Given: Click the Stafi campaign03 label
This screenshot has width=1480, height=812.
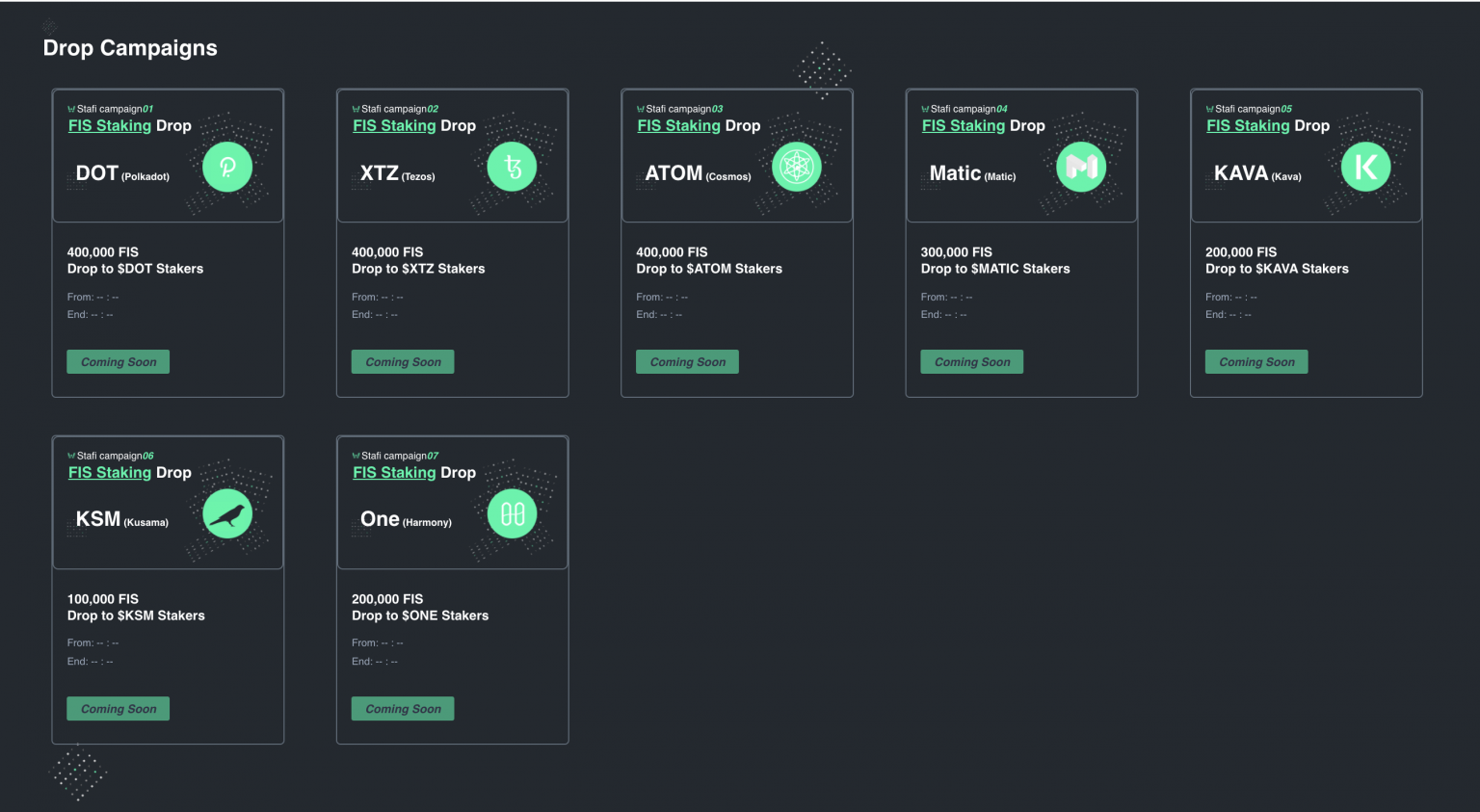Looking at the screenshot, I should 684,109.
